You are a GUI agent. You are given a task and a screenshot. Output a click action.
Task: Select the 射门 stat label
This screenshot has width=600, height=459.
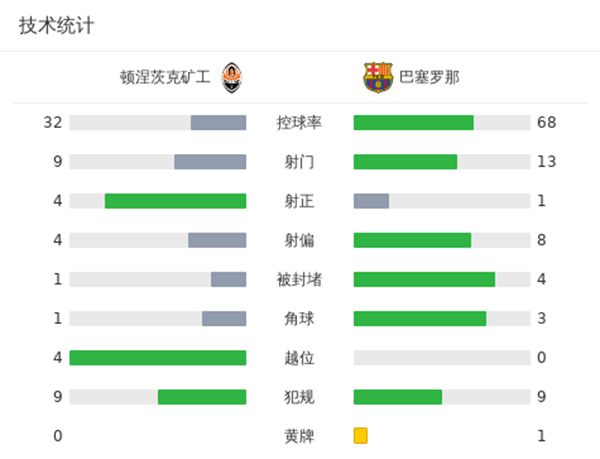tap(299, 162)
